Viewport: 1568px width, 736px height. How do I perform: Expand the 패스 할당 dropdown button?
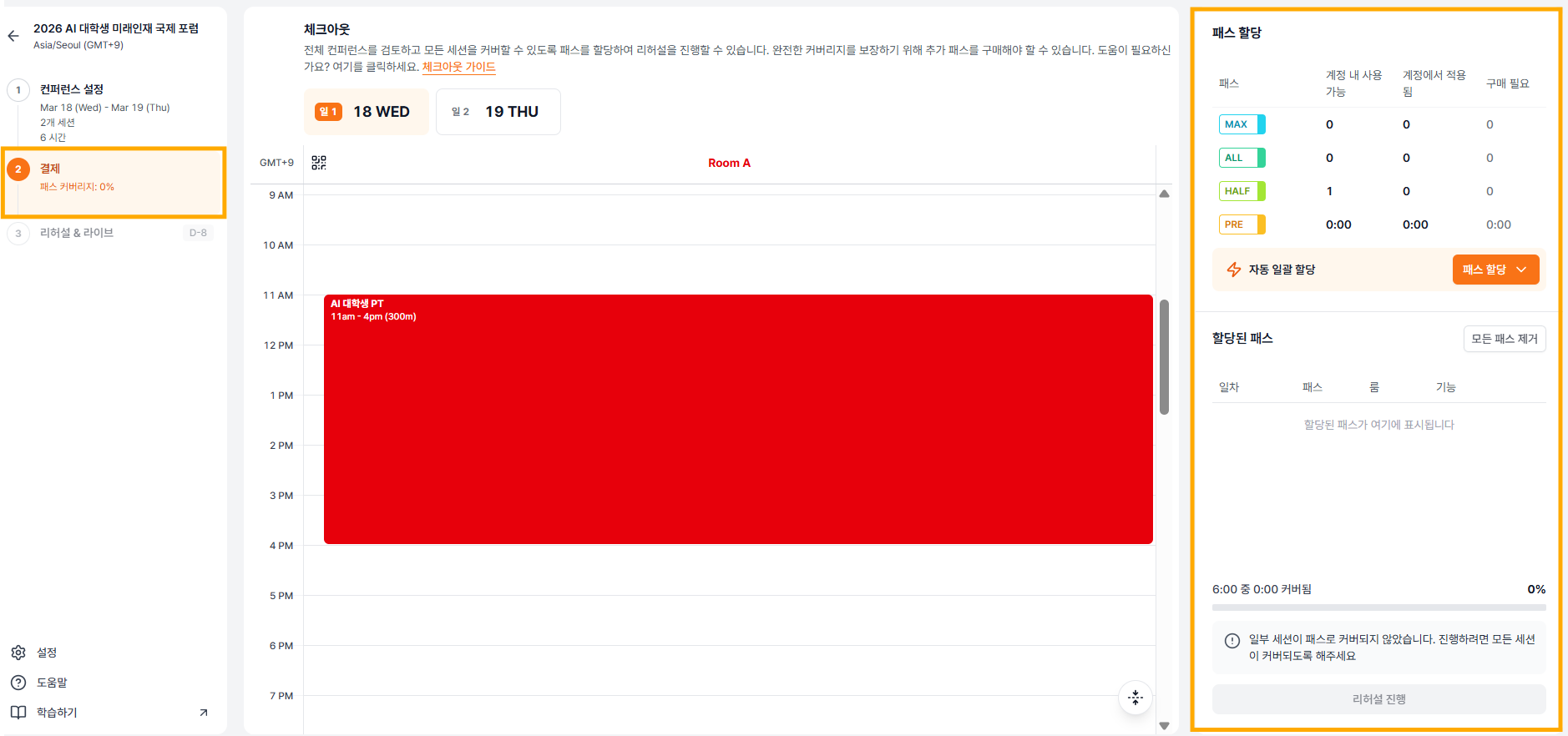[x=1495, y=270]
